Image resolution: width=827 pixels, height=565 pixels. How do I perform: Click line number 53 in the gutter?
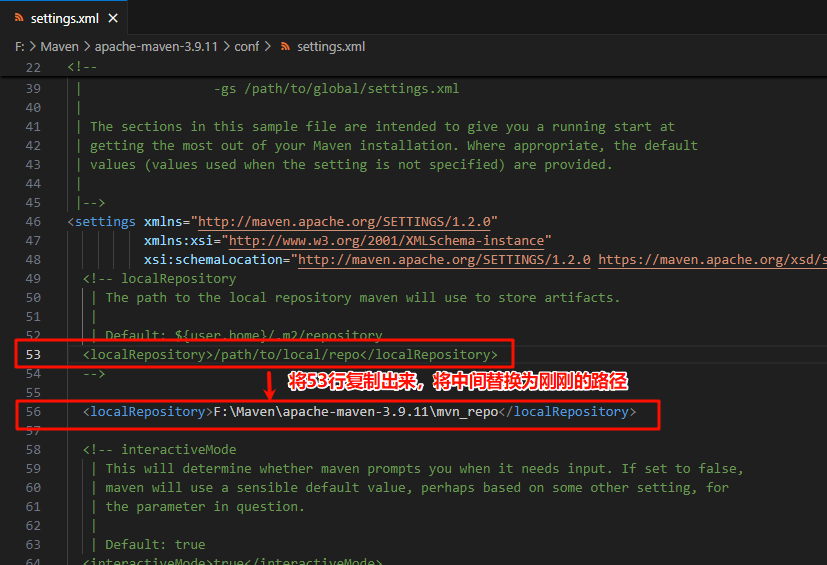coord(33,355)
